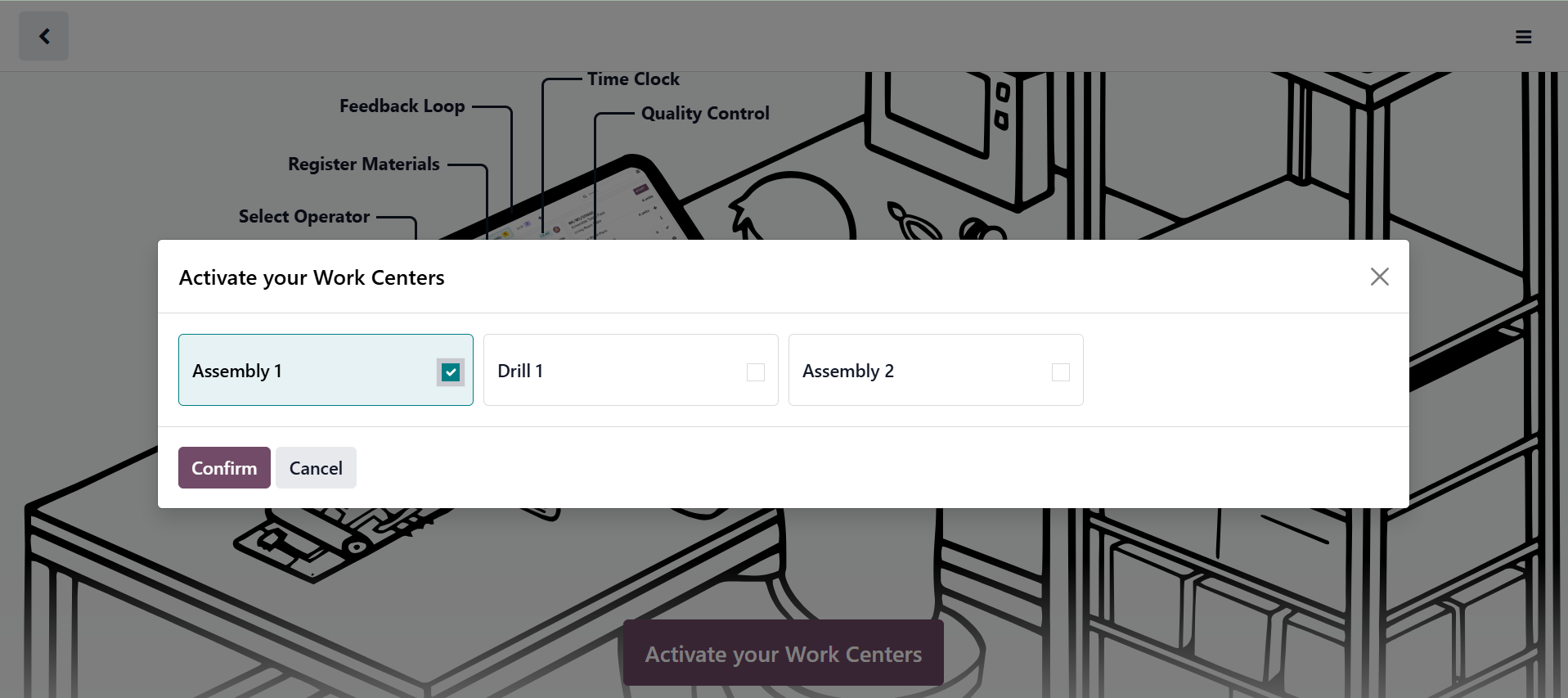Click the back arrow button

tap(44, 36)
